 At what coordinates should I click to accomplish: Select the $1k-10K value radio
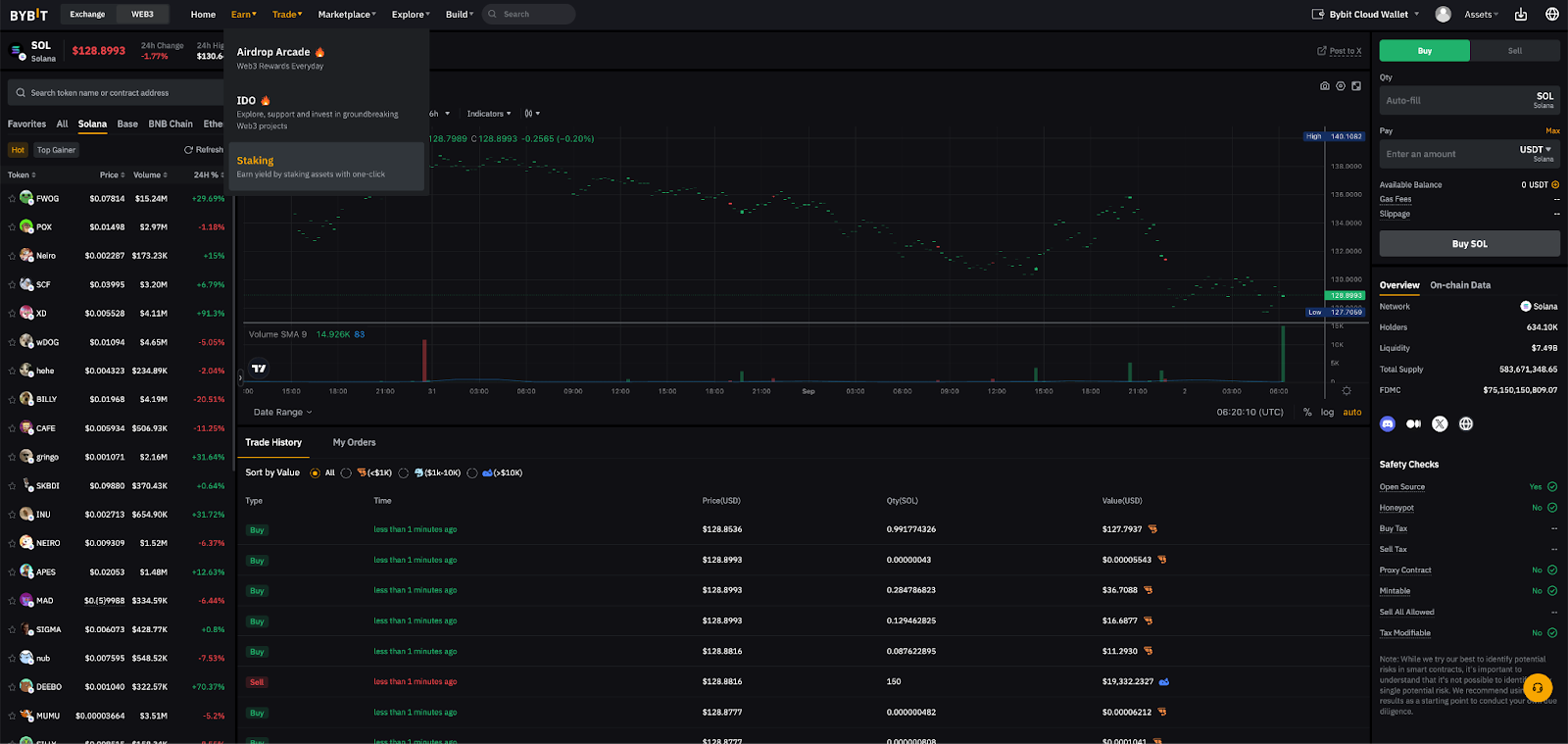click(x=404, y=473)
